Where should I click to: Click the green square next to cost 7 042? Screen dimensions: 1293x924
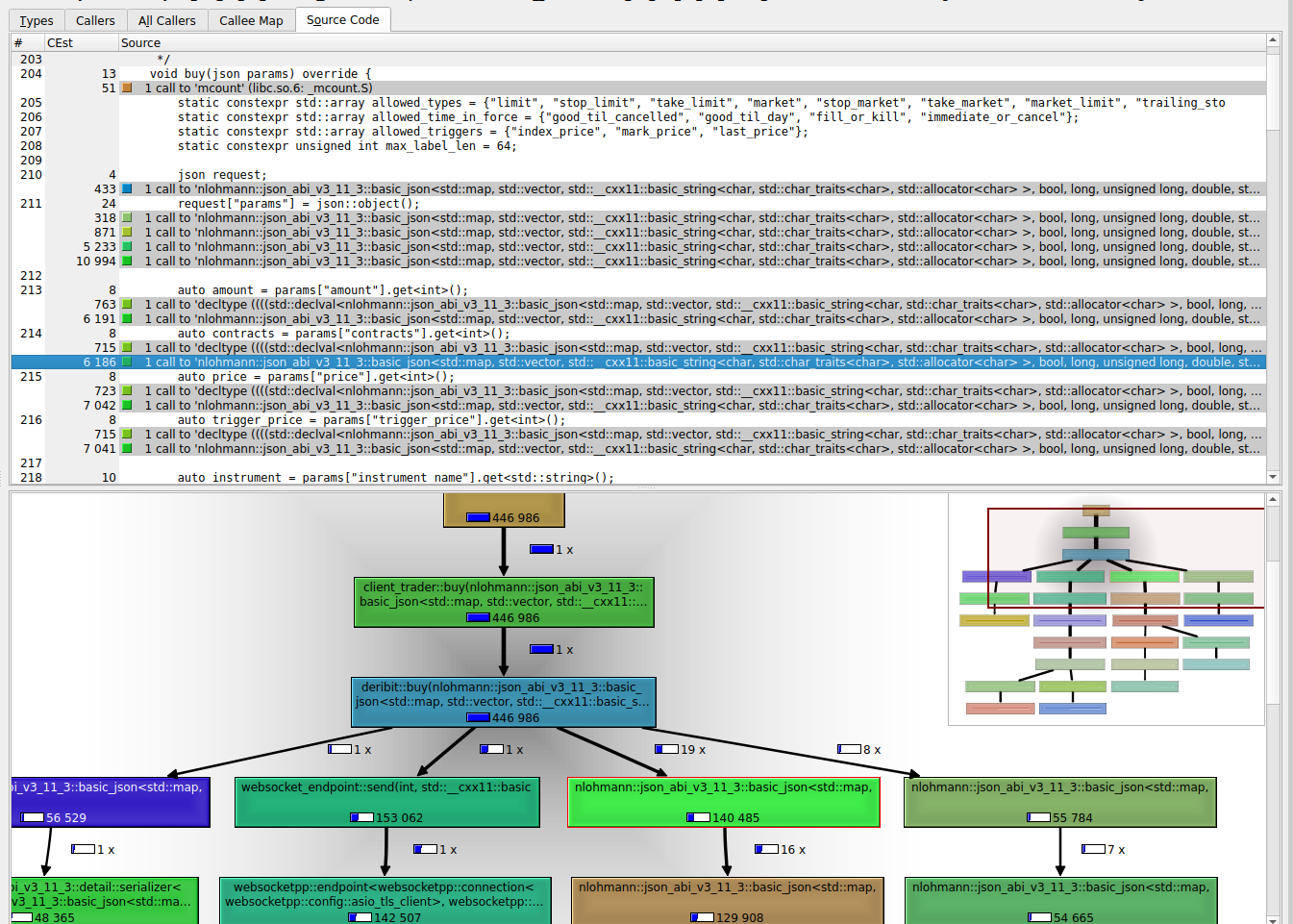127,406
